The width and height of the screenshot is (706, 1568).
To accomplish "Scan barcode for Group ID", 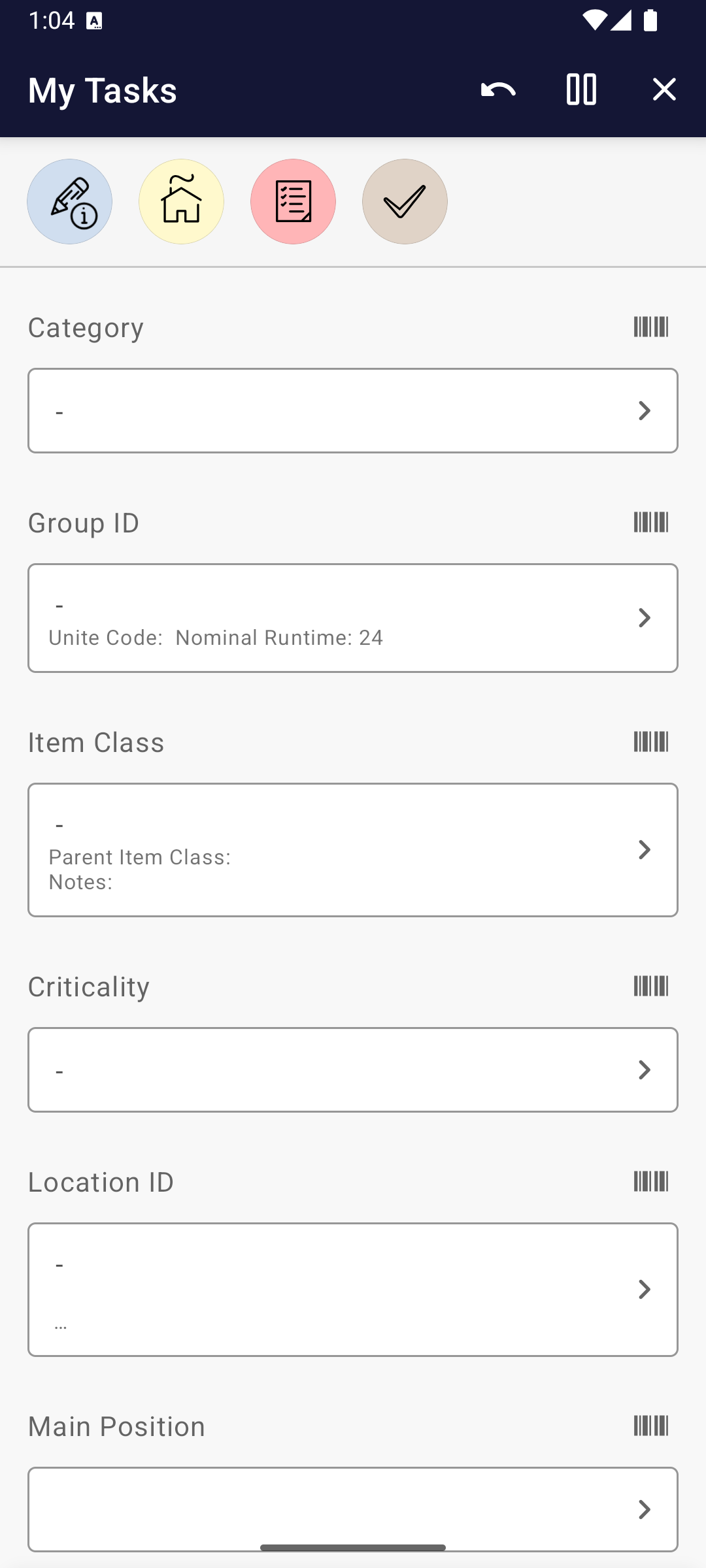I will (x=651, y=522).
